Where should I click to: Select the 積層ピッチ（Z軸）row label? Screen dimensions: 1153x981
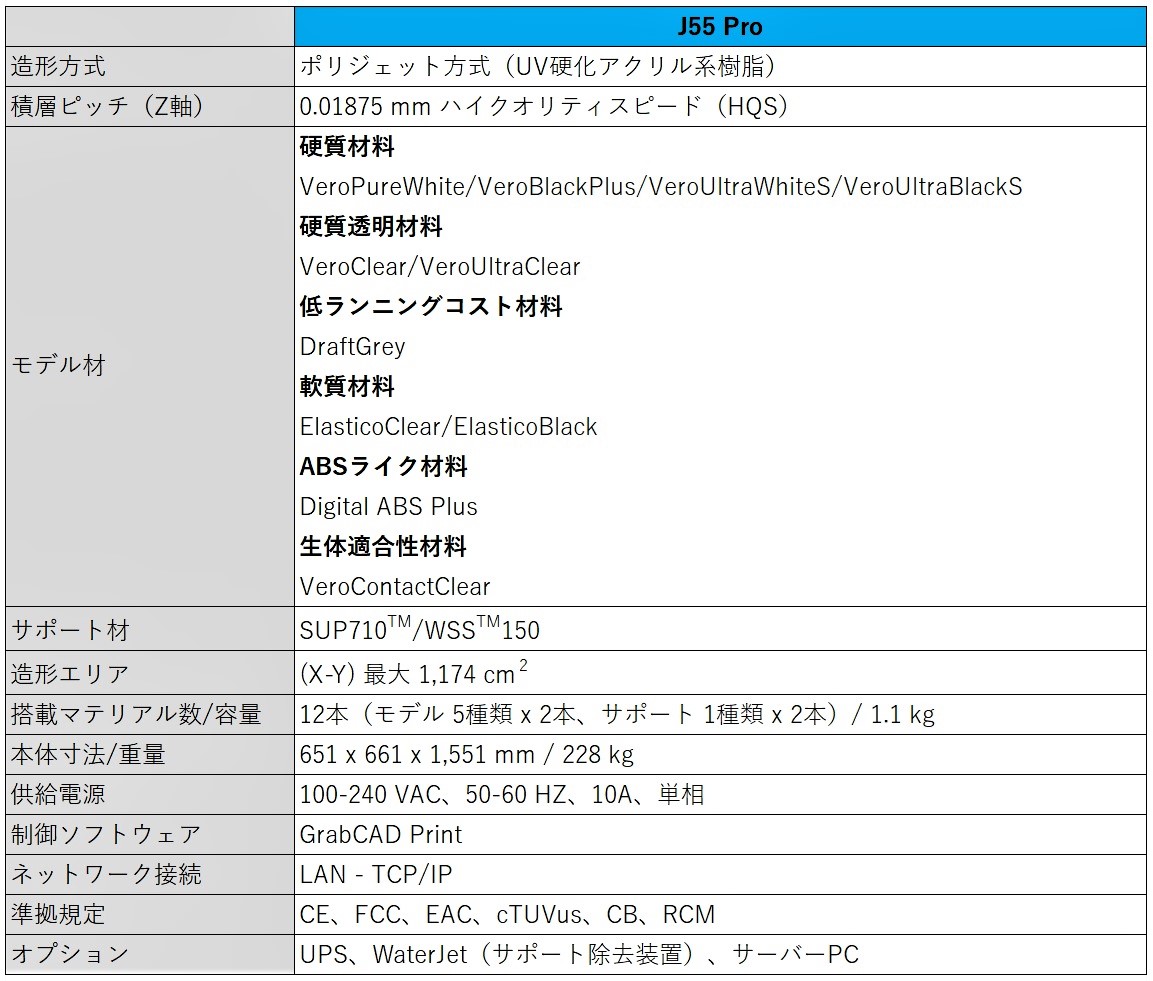[95, 107]
